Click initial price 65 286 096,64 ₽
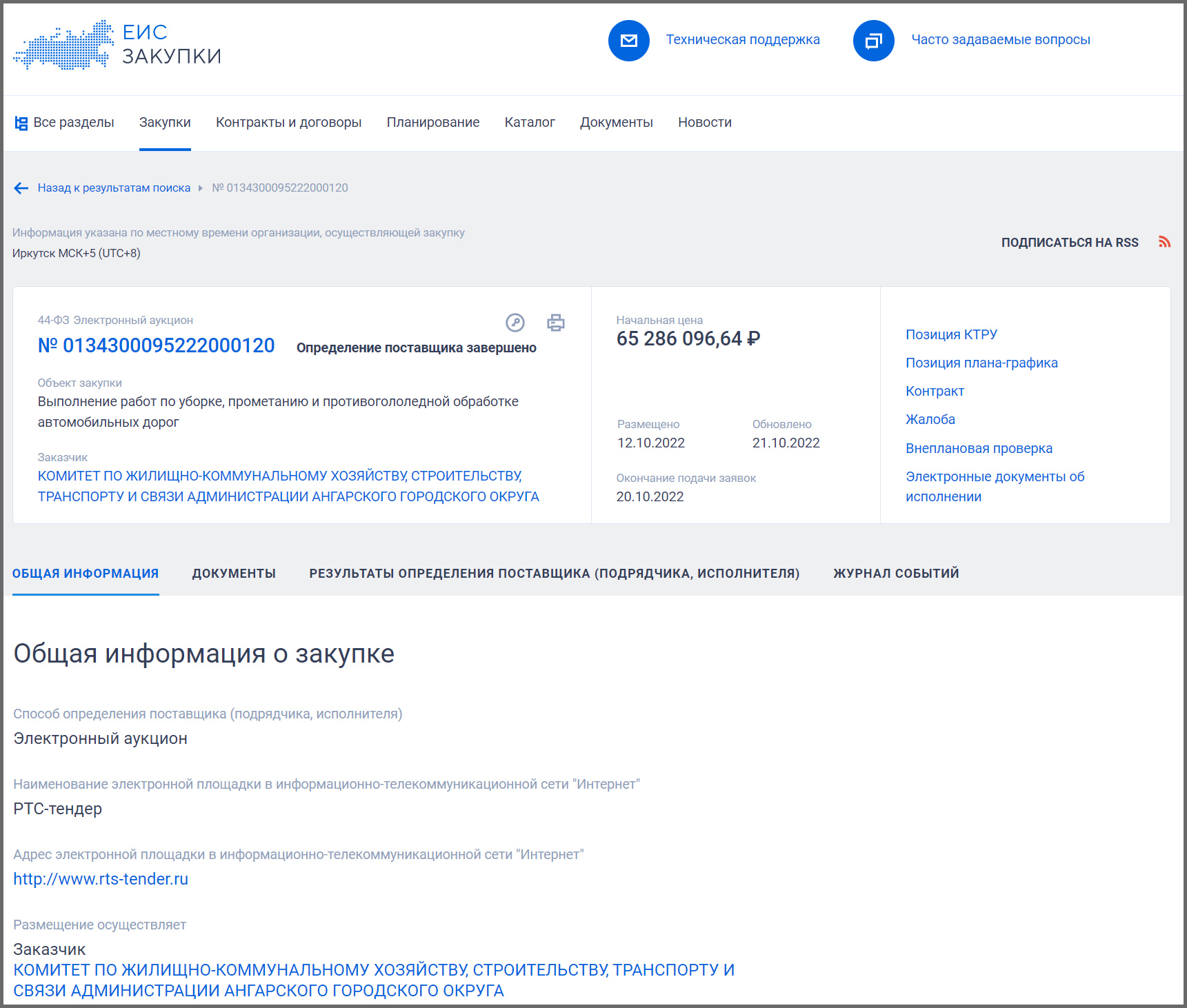 pos(688,339)
